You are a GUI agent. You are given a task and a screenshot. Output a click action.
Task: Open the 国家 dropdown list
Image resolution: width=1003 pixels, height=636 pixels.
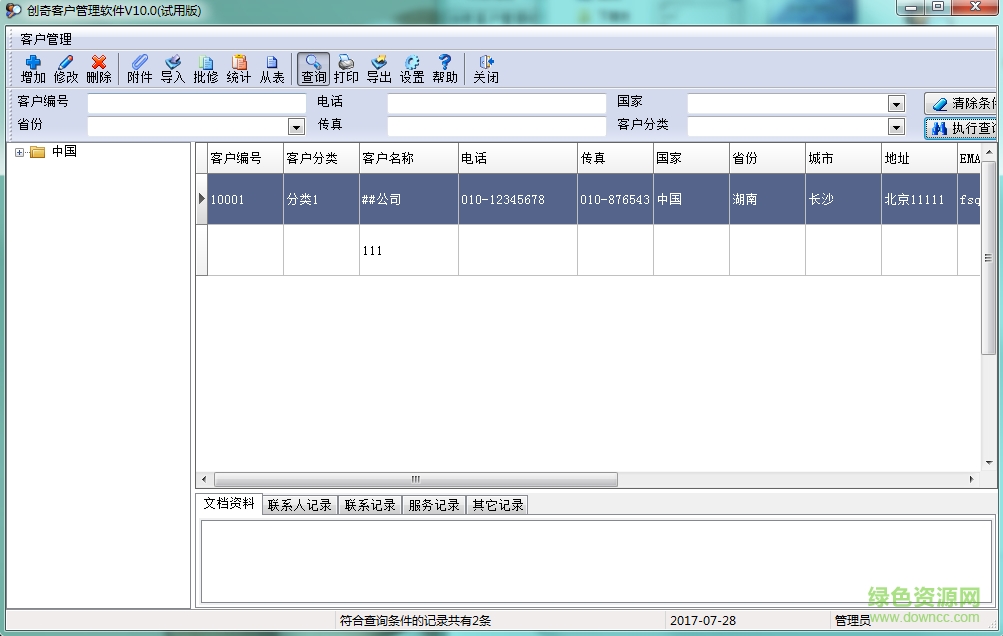pos(895,102)
